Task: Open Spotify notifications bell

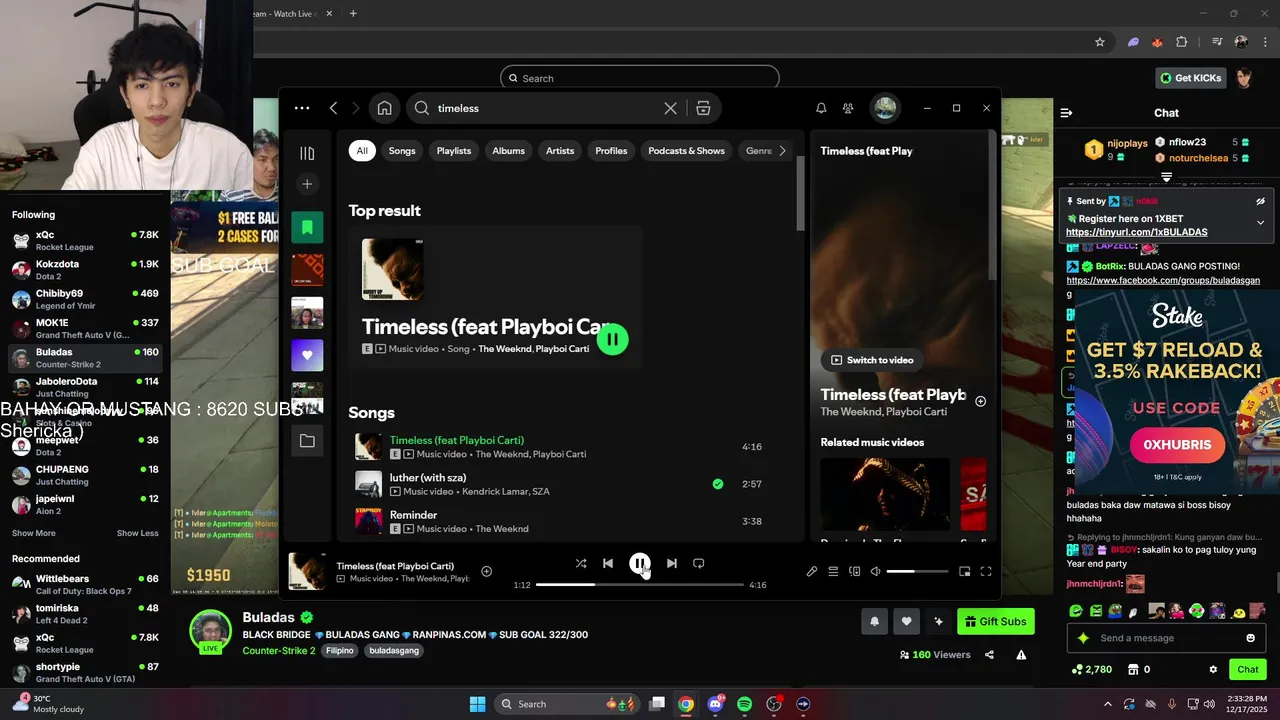Action: tap(821, 108)
